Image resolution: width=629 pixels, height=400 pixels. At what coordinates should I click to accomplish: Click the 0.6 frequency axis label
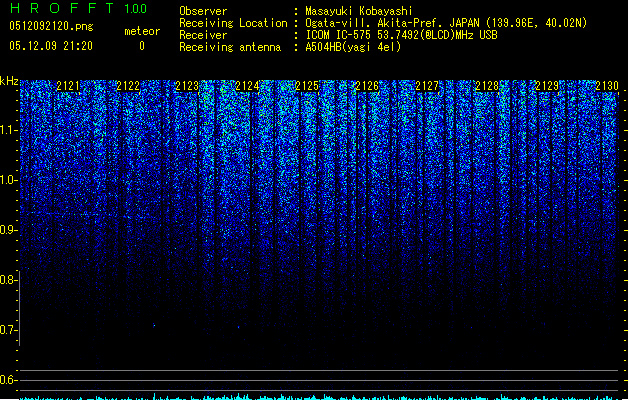[x=9, y=380]
